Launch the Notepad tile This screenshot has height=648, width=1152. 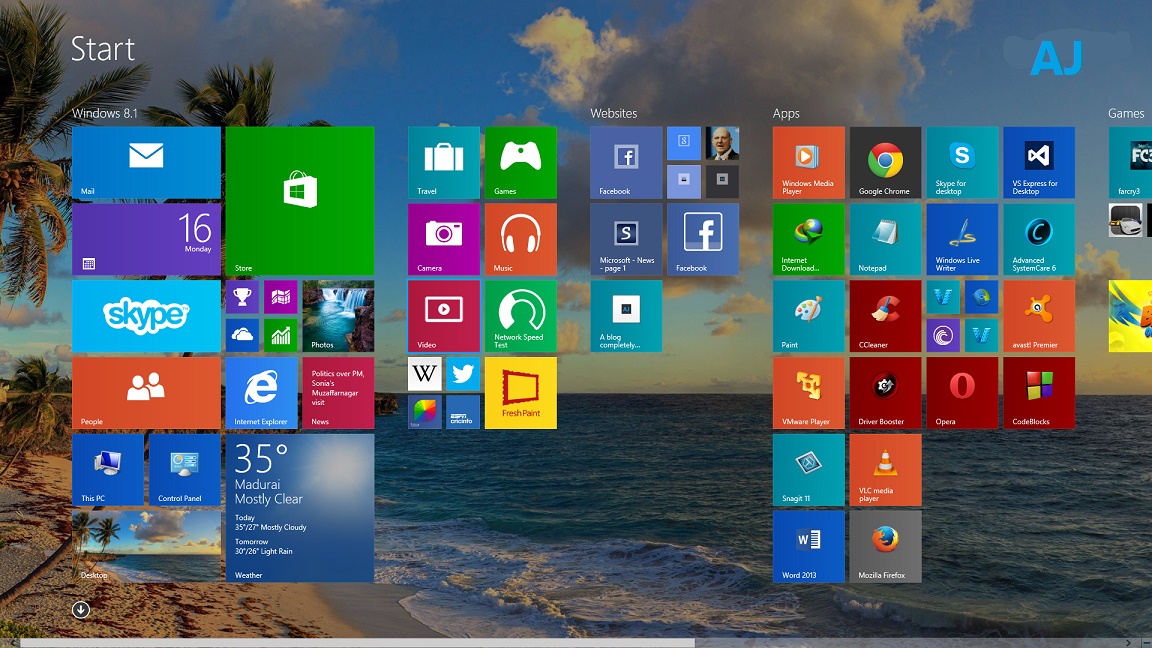[x=885, y=240]
